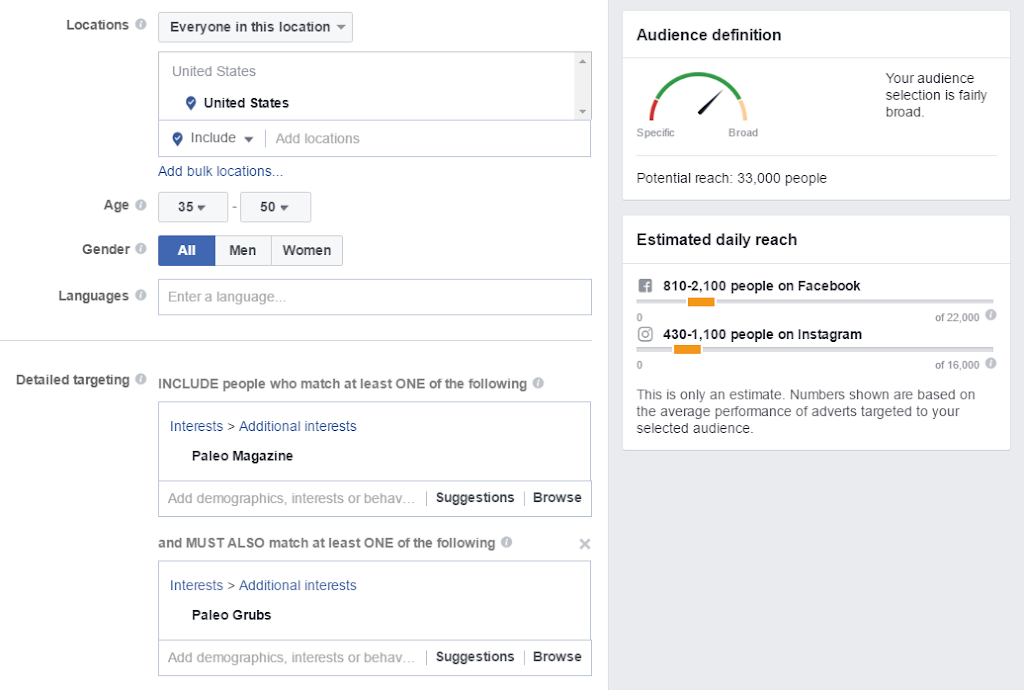Open the minimum age 35 dropdown
The width and height of the screenshot is (1024, 690).
[193, 208]
